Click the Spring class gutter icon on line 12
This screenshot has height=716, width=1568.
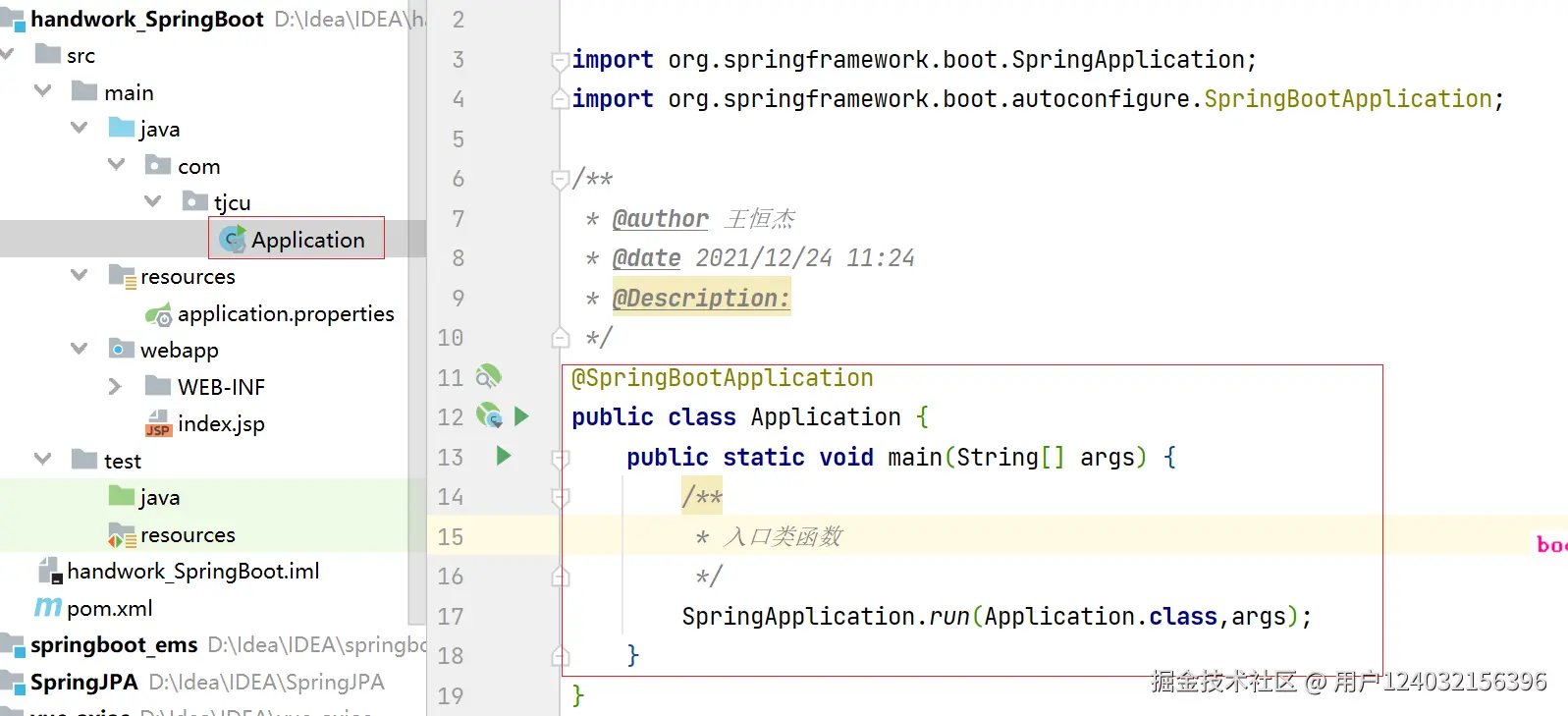489,416
